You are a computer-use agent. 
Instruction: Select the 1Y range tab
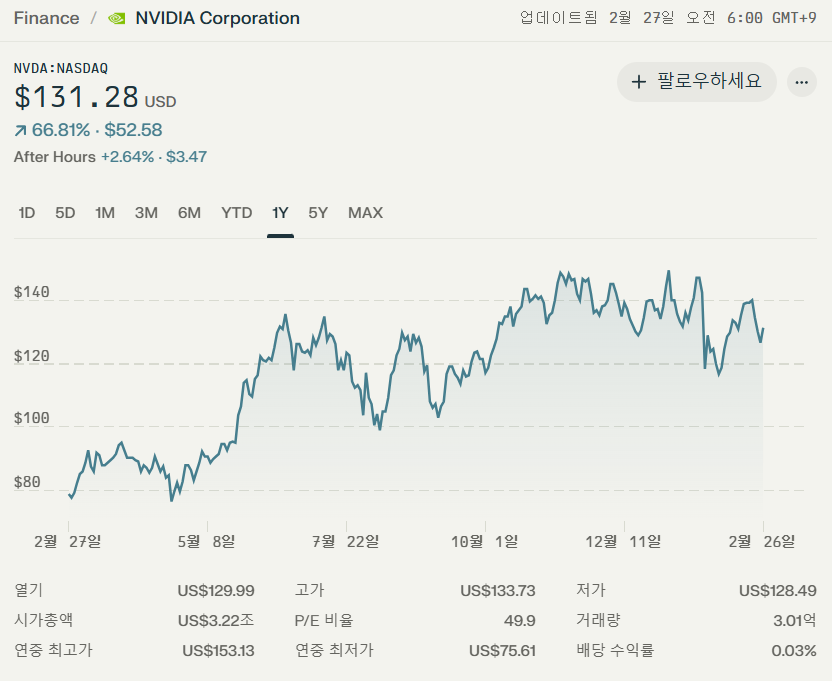coord(280,213)
